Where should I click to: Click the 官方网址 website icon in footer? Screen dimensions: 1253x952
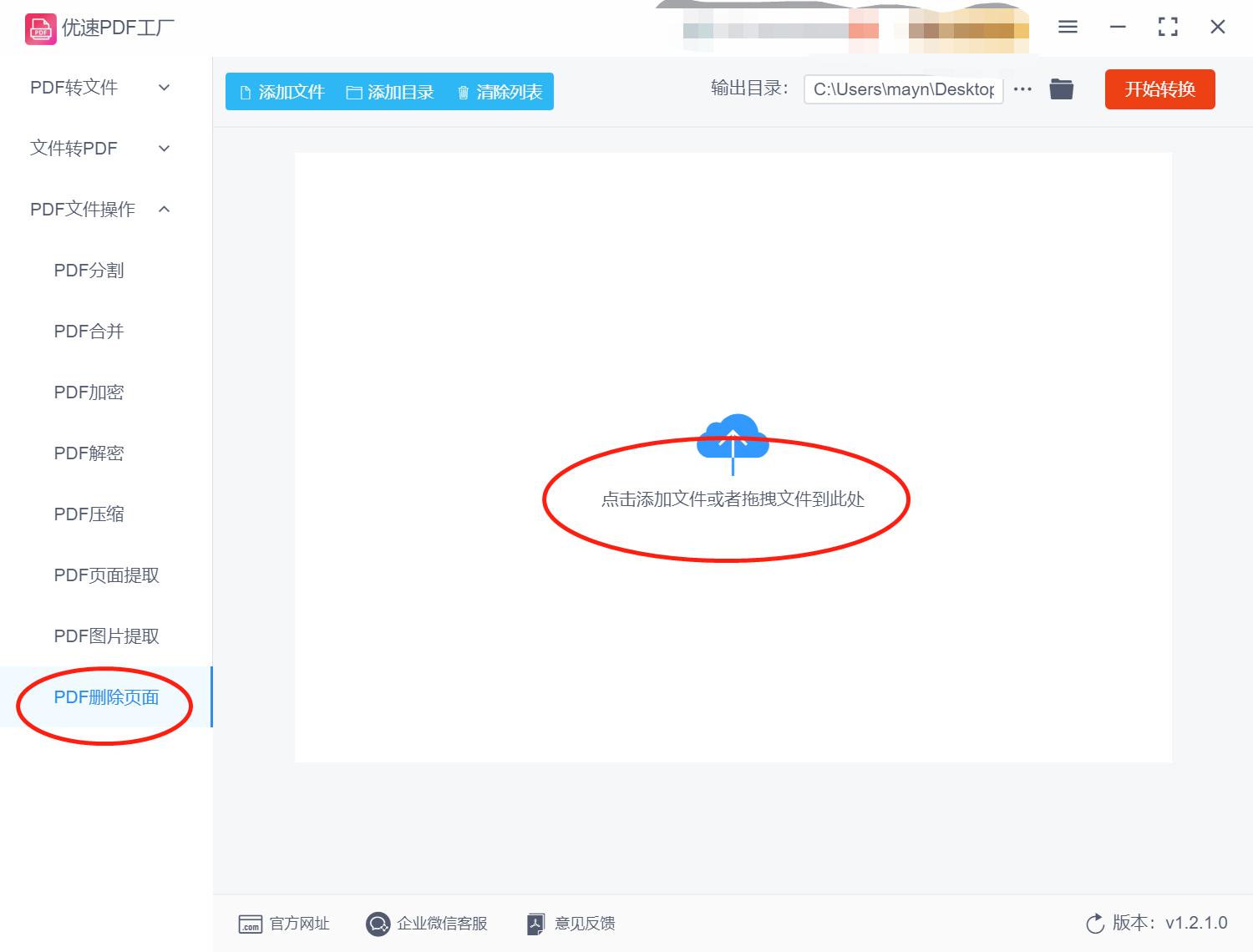click(x=251, y=924)
